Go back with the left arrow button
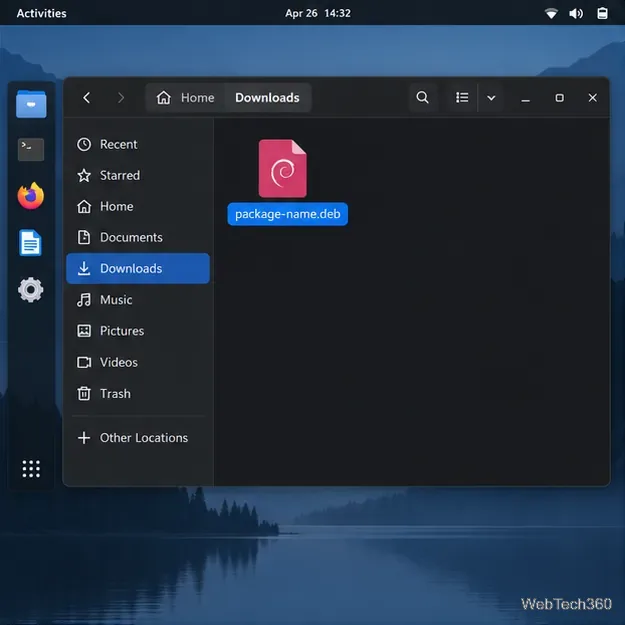 (86, 98)
